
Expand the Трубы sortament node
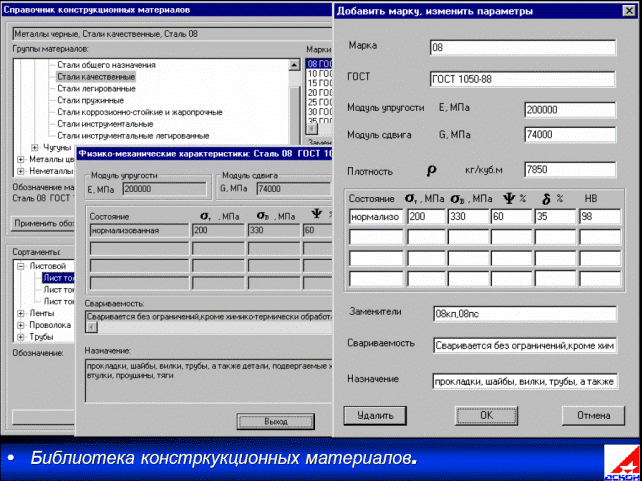(21, 337)
